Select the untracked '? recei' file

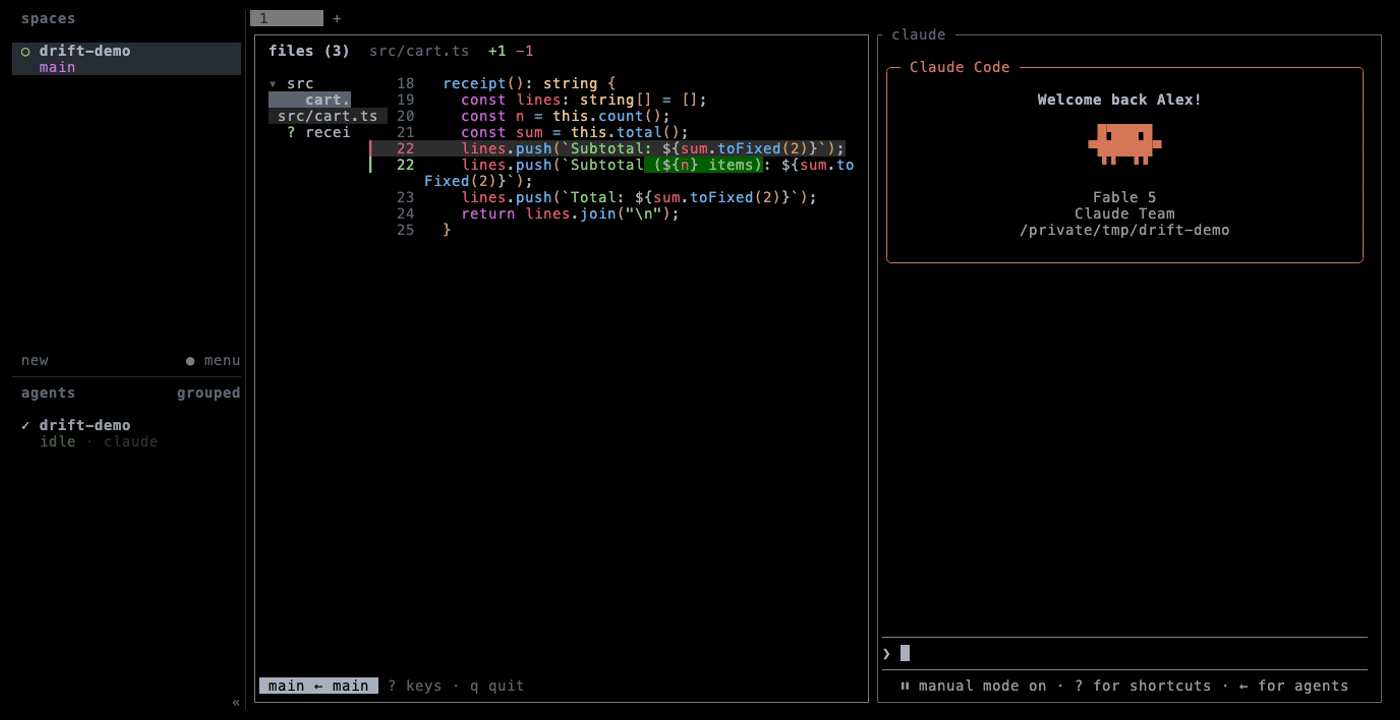[318, 132]
